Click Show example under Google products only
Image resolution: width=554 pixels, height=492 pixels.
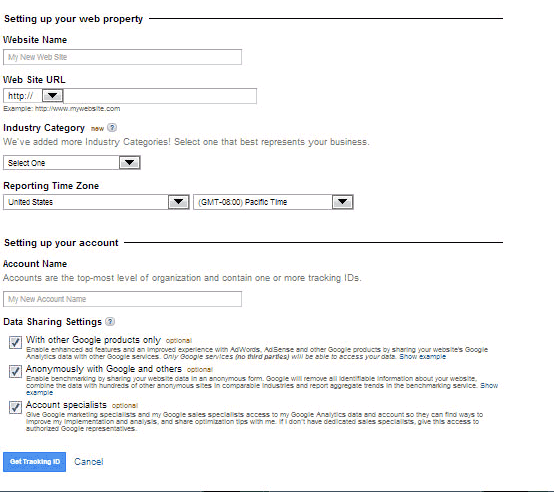pos(423,356)
